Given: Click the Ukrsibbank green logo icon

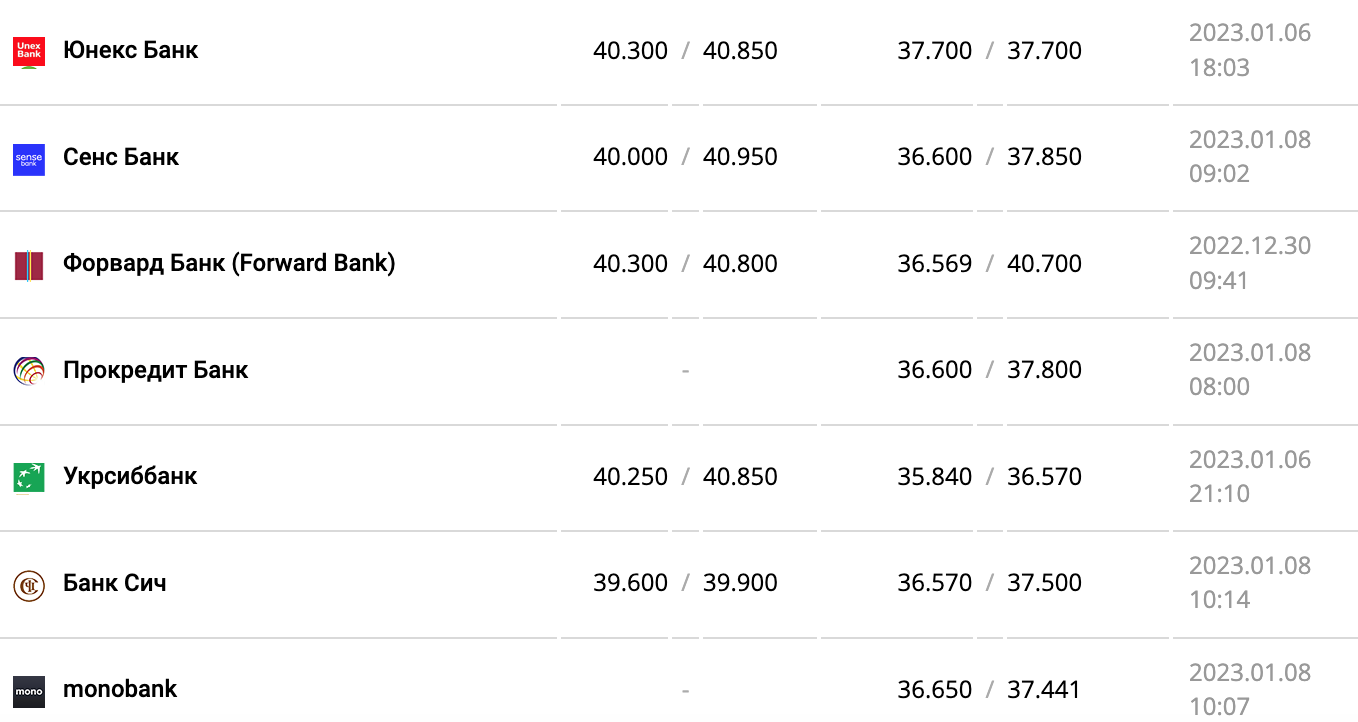Looking at the screenshot, I should pos(29,478).
